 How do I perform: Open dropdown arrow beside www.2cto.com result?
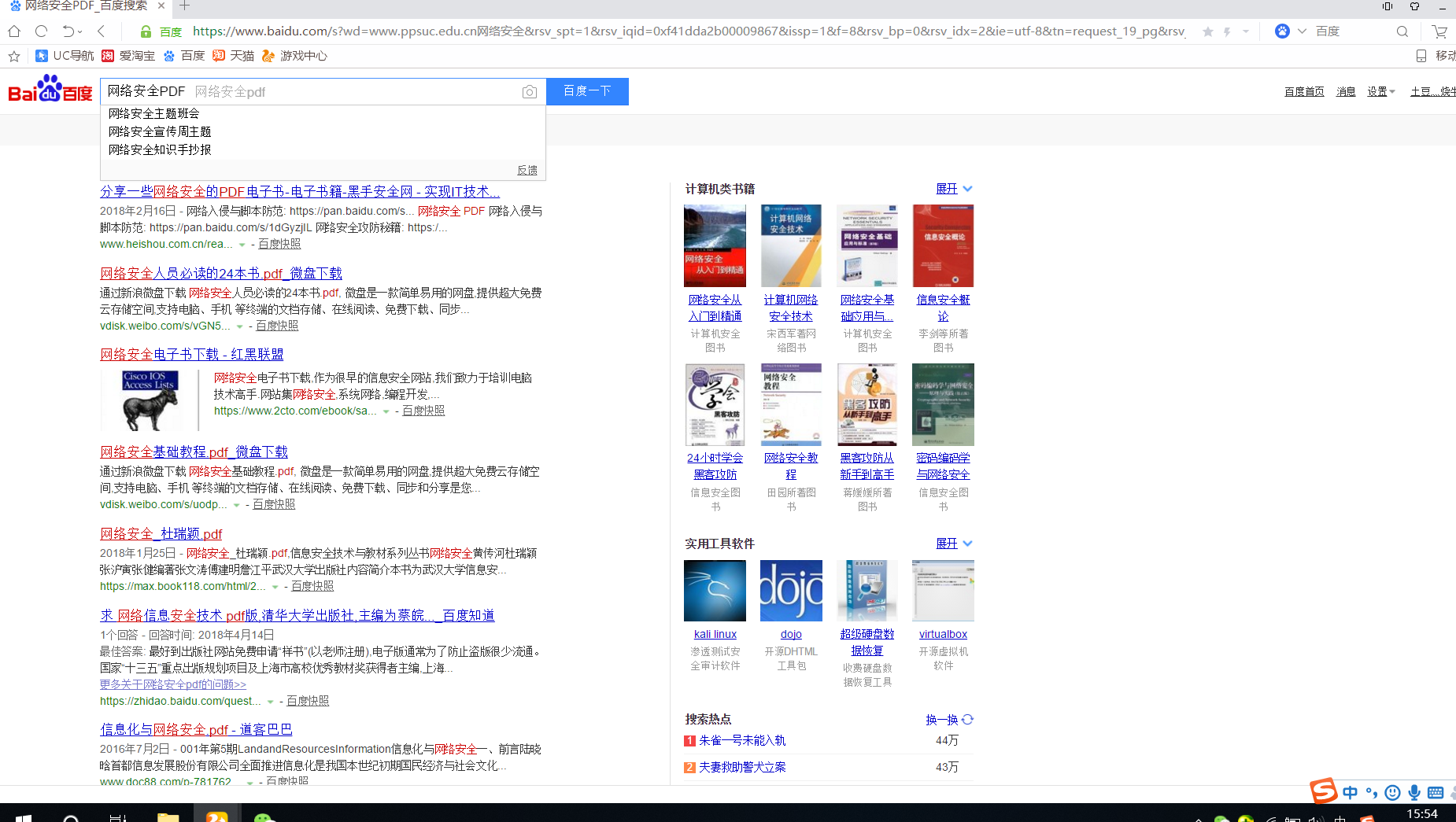point(386,411)
